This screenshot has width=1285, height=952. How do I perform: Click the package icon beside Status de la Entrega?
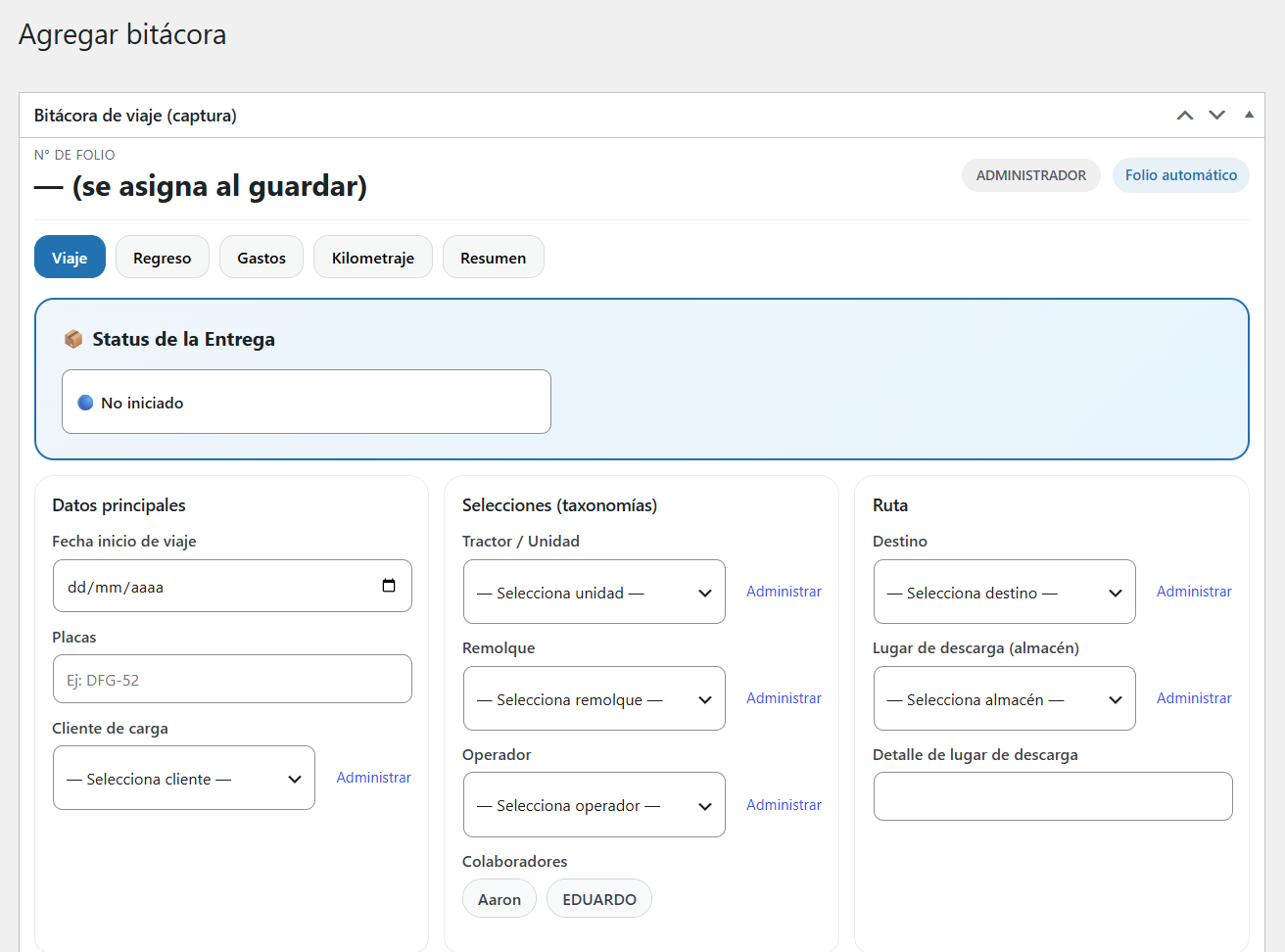(73, 339)
